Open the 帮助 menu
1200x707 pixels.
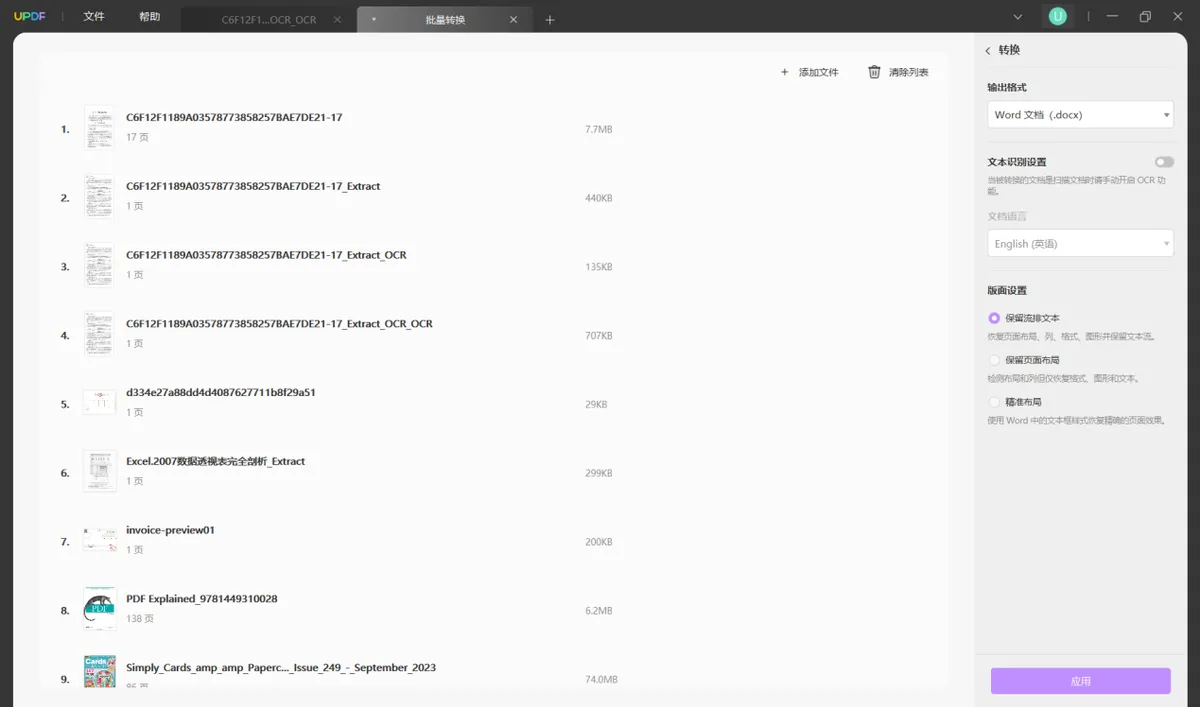pos(150,17)
